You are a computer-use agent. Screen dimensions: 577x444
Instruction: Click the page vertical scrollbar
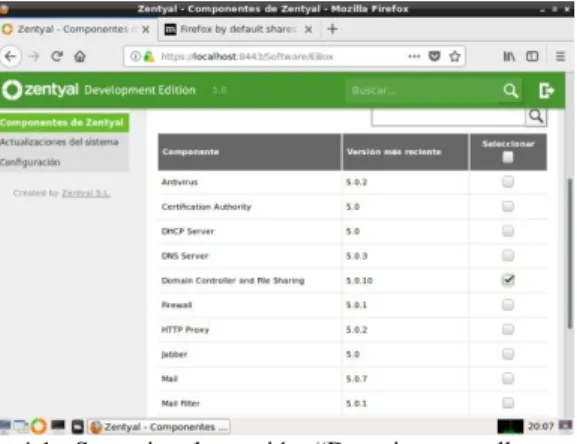570,254
